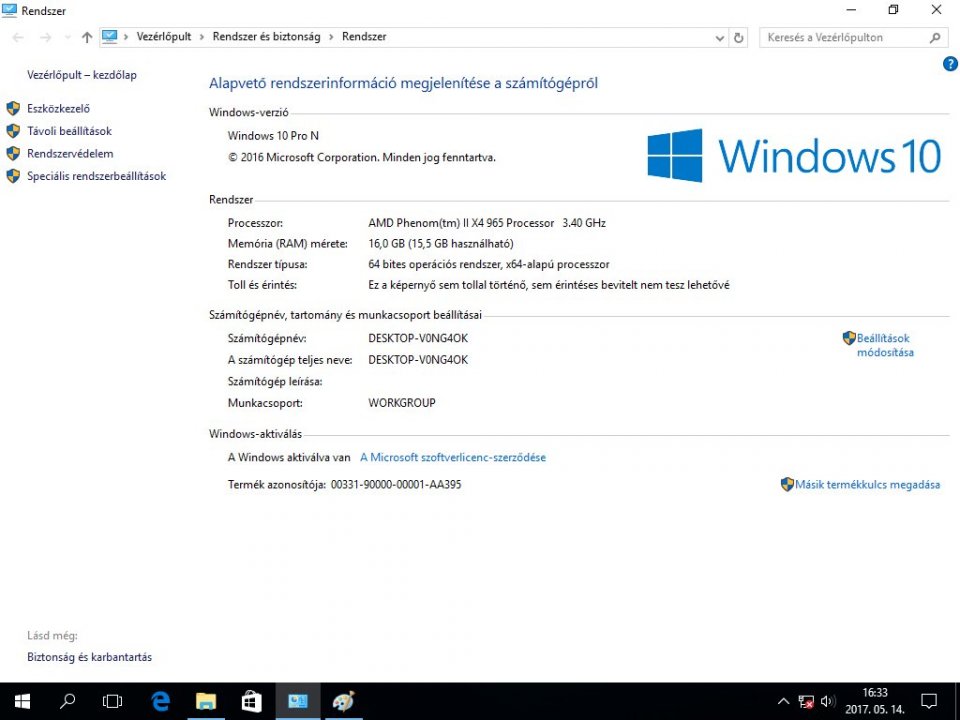This screenshot has height=720, width=960.
Task: Click the active Control Panel taskbar button
Action: click(x=298, y=702)
